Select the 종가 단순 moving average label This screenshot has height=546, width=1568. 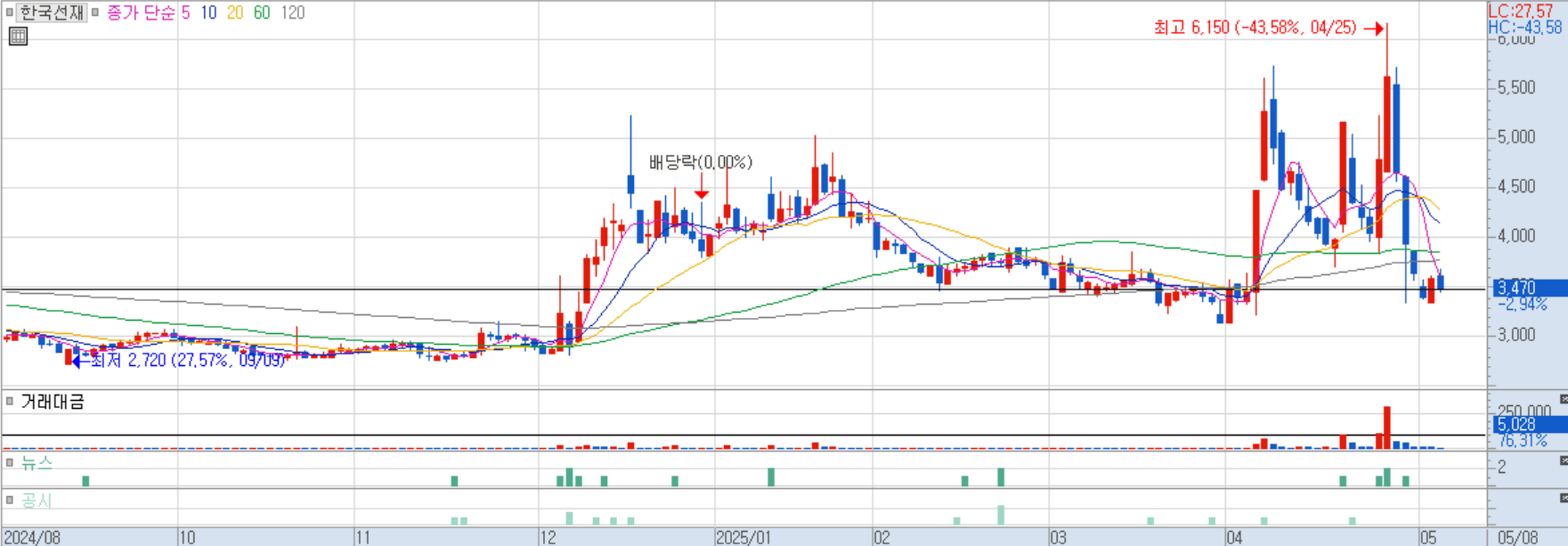pos(141,13)
